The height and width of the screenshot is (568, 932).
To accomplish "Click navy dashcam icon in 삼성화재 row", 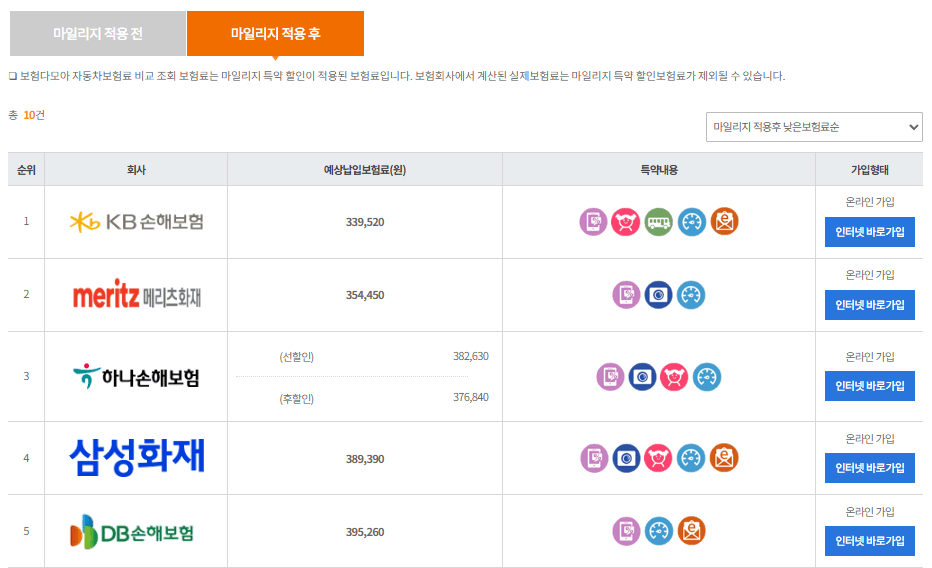I will coord(626,458).
